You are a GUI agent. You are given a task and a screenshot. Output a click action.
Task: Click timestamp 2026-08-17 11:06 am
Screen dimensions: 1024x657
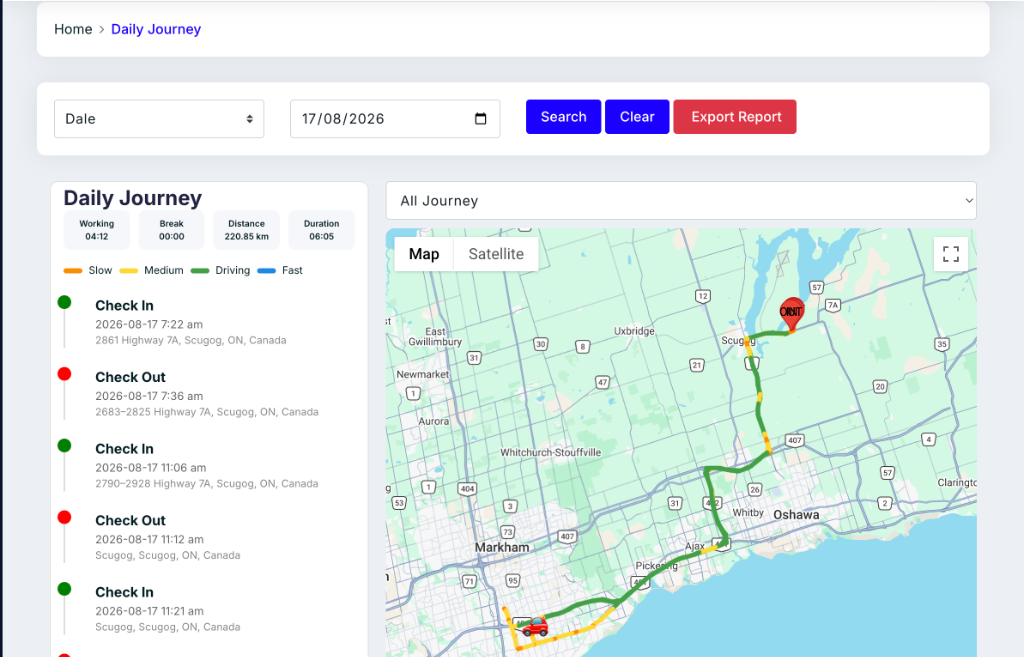(x=151, y=468)
